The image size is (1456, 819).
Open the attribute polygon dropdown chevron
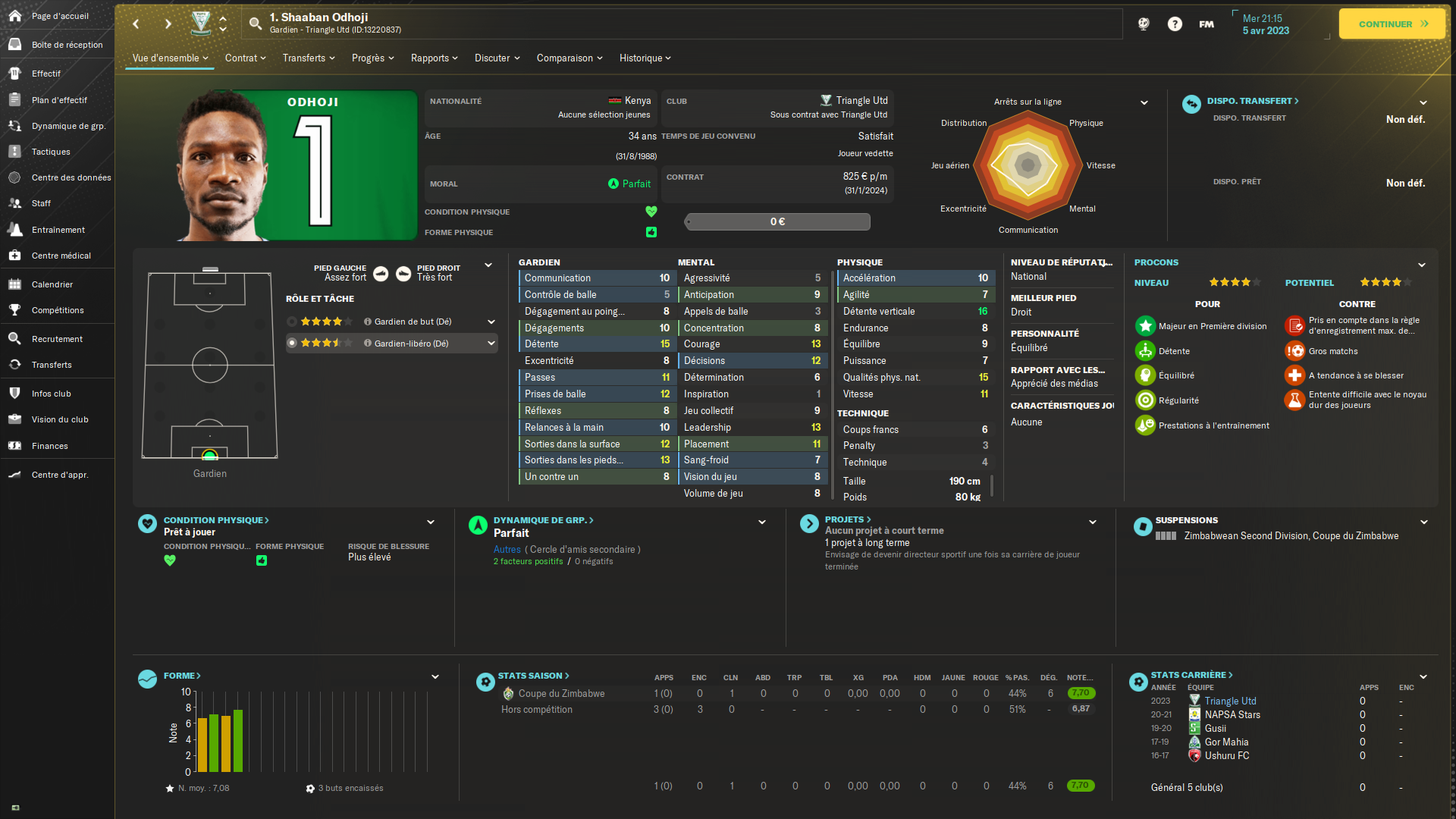[x=1144, y=102]
